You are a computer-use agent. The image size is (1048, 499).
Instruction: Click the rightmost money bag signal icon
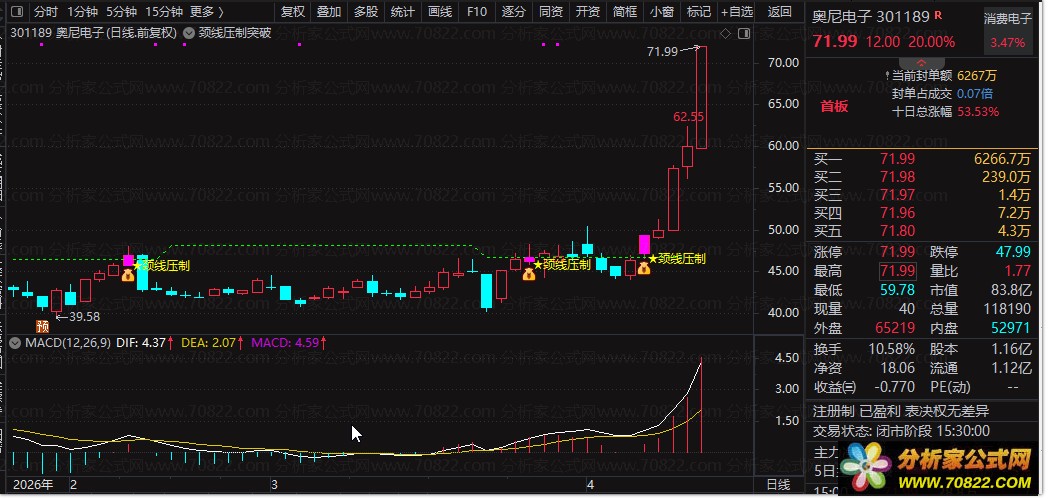(644, 268)
